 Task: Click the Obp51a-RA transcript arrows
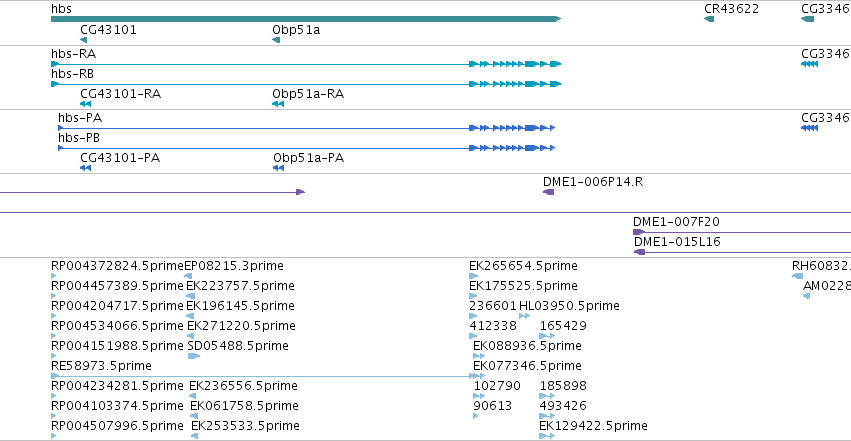278,104
